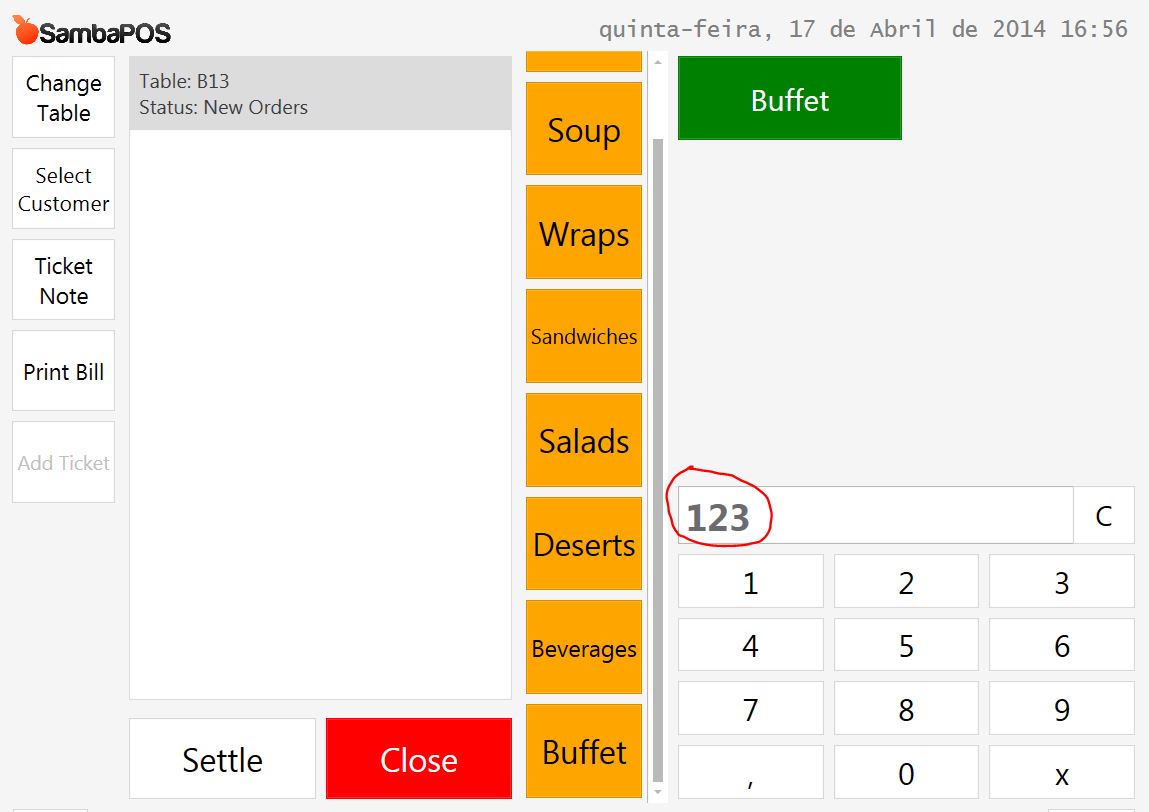1149x812 pixels.
Task: Add a Ticket Note
Action: (64, 280)
